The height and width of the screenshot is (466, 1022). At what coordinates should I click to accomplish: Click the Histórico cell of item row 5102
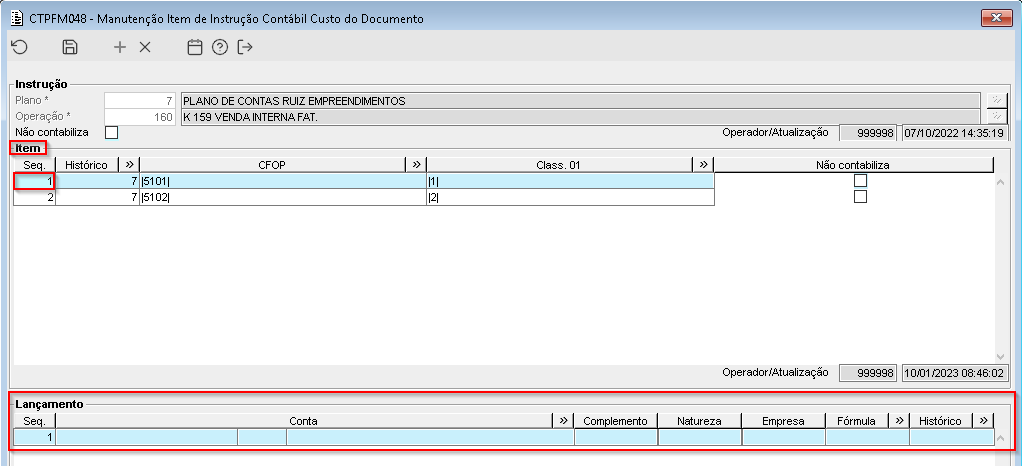[97, 197]
